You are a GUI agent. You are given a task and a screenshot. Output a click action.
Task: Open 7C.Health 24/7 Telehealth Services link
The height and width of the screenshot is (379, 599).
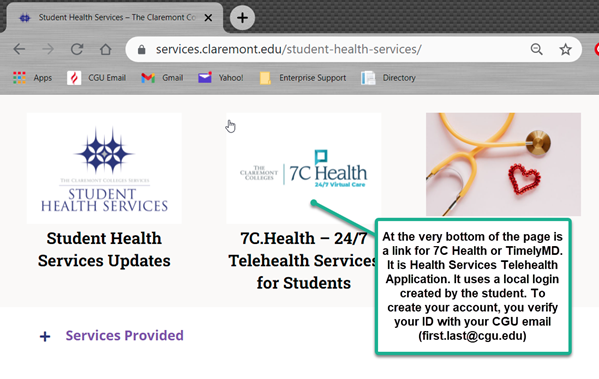303,261
